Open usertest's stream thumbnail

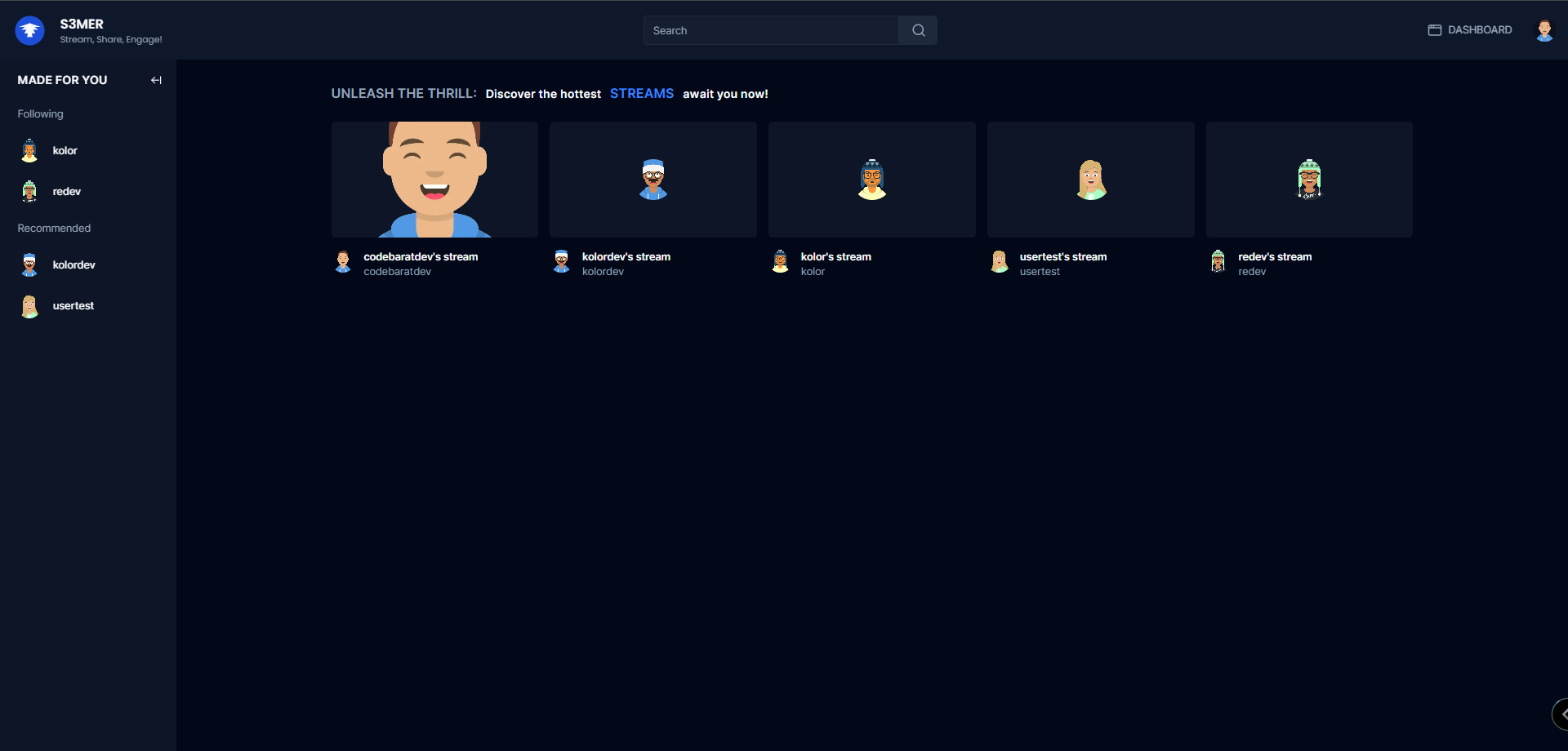pyautogui.click(x=1090, y=180)
